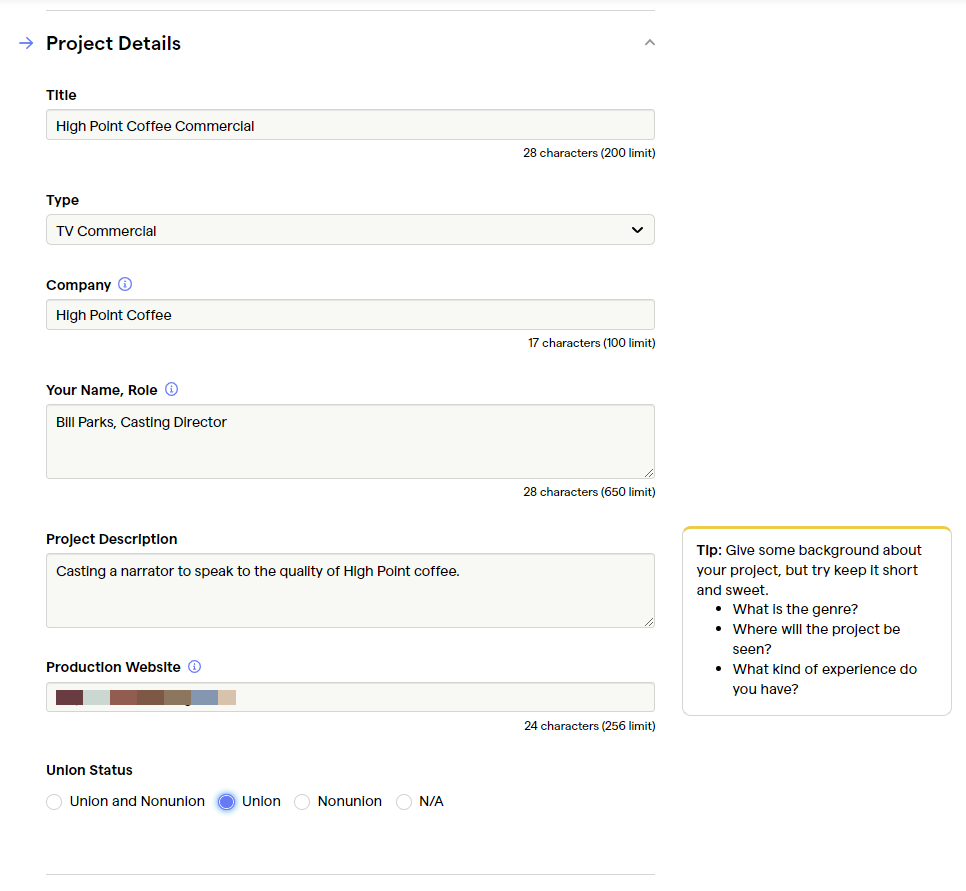
Task: Click the '24 characters (256 limit)' counter text
Action: tap(590, 726)
